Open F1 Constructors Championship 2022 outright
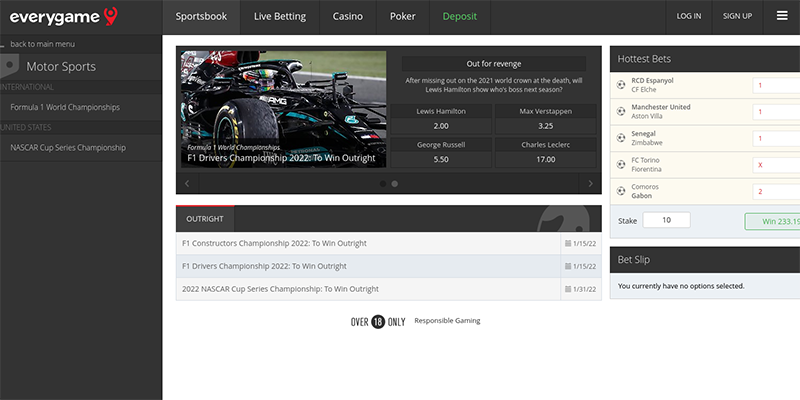This screenshot has height=400, width=800. 389,243
